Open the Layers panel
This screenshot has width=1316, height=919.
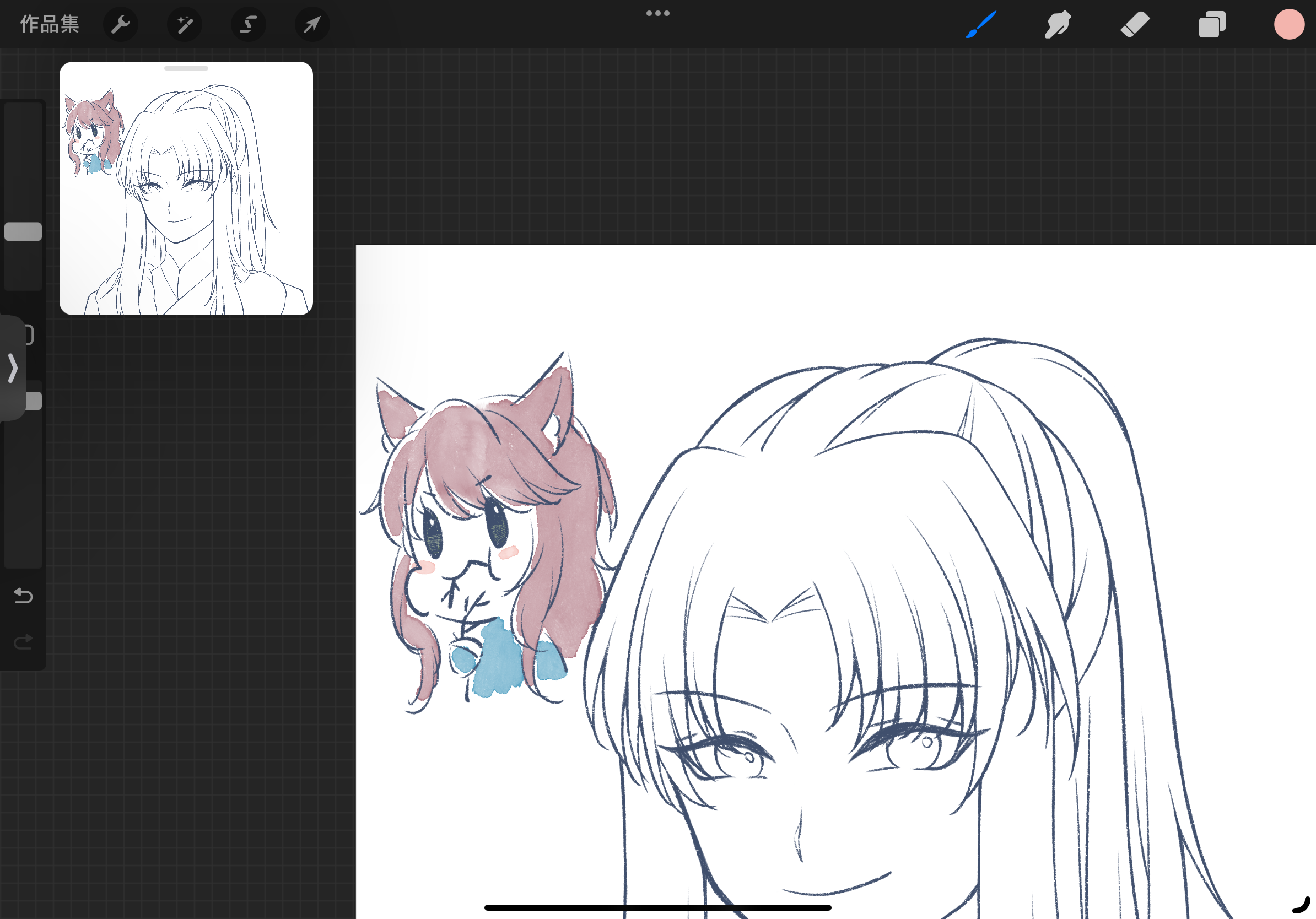(1212, 25)
